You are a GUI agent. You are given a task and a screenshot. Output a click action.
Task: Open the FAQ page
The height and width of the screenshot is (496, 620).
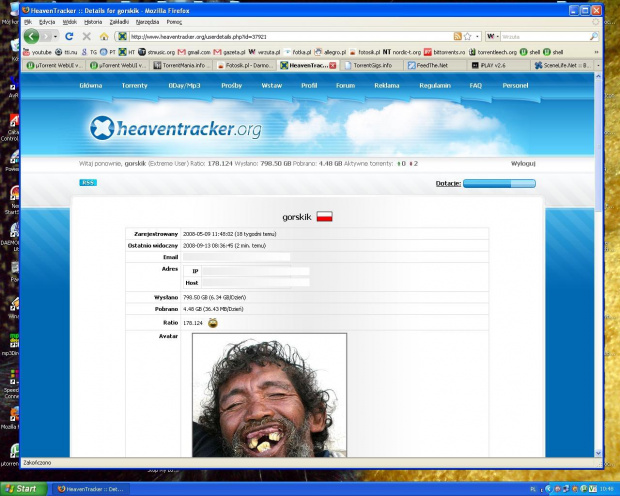point(476,85)
